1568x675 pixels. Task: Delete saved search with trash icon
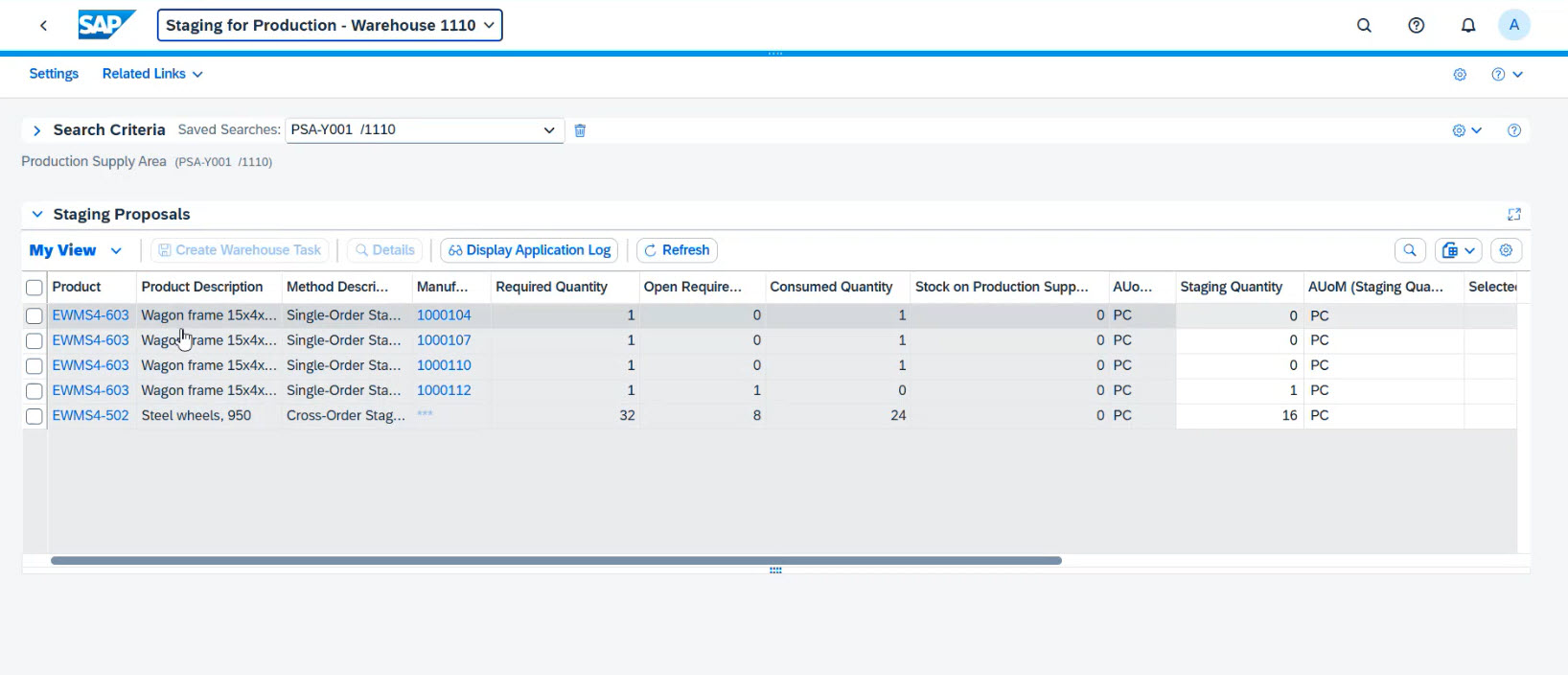click(x=580, y=130)
